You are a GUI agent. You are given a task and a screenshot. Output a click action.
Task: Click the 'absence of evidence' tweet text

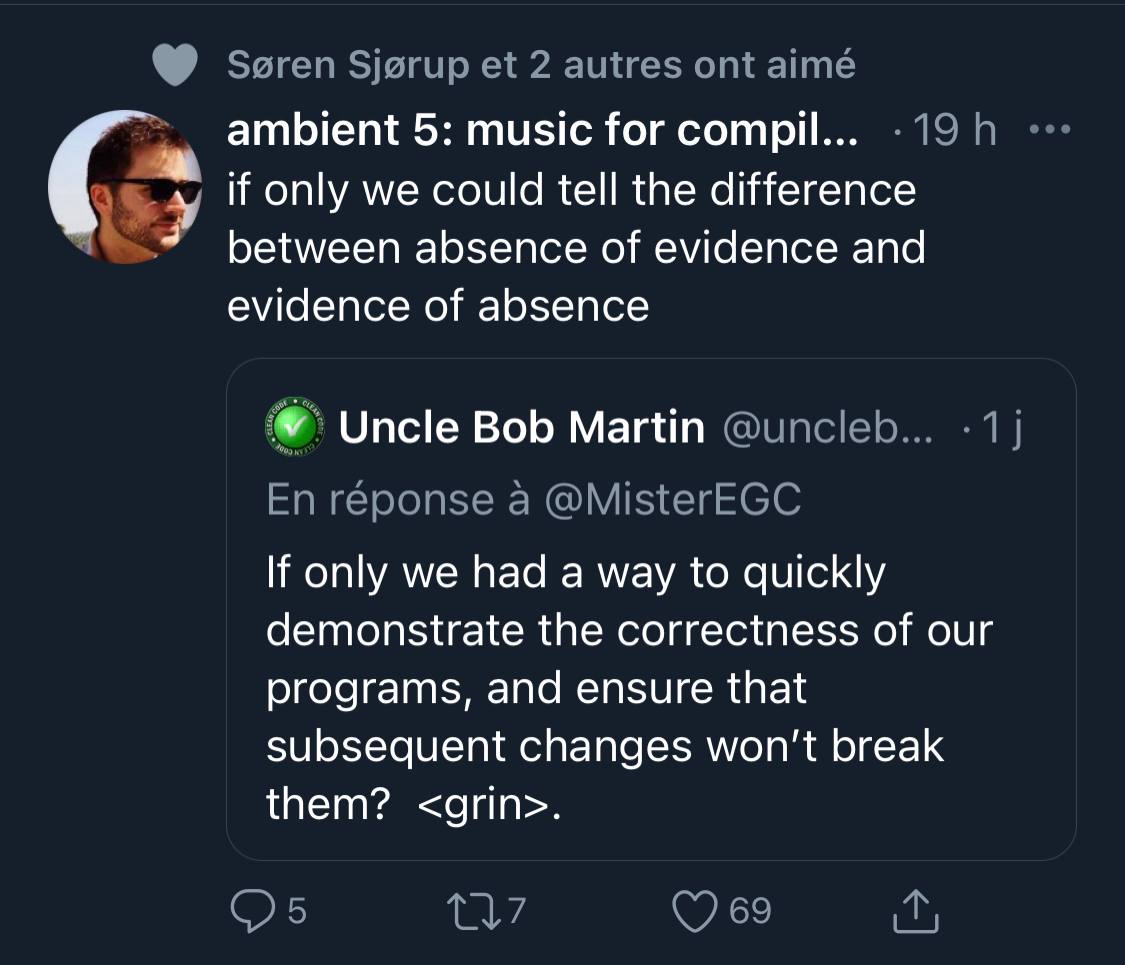pos(575,247)
